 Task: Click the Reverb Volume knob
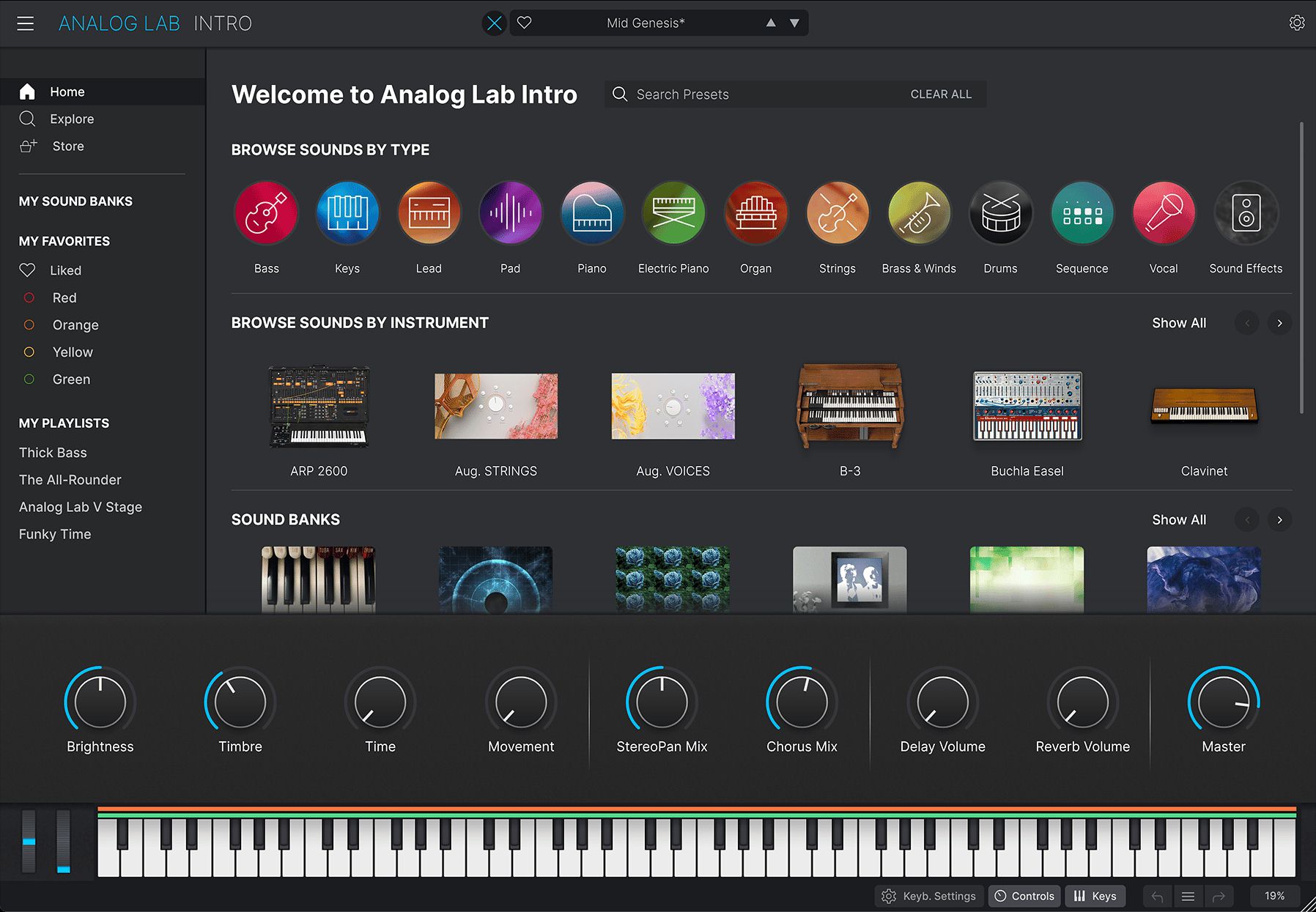pyautogui.click(x=1083, y=701)
